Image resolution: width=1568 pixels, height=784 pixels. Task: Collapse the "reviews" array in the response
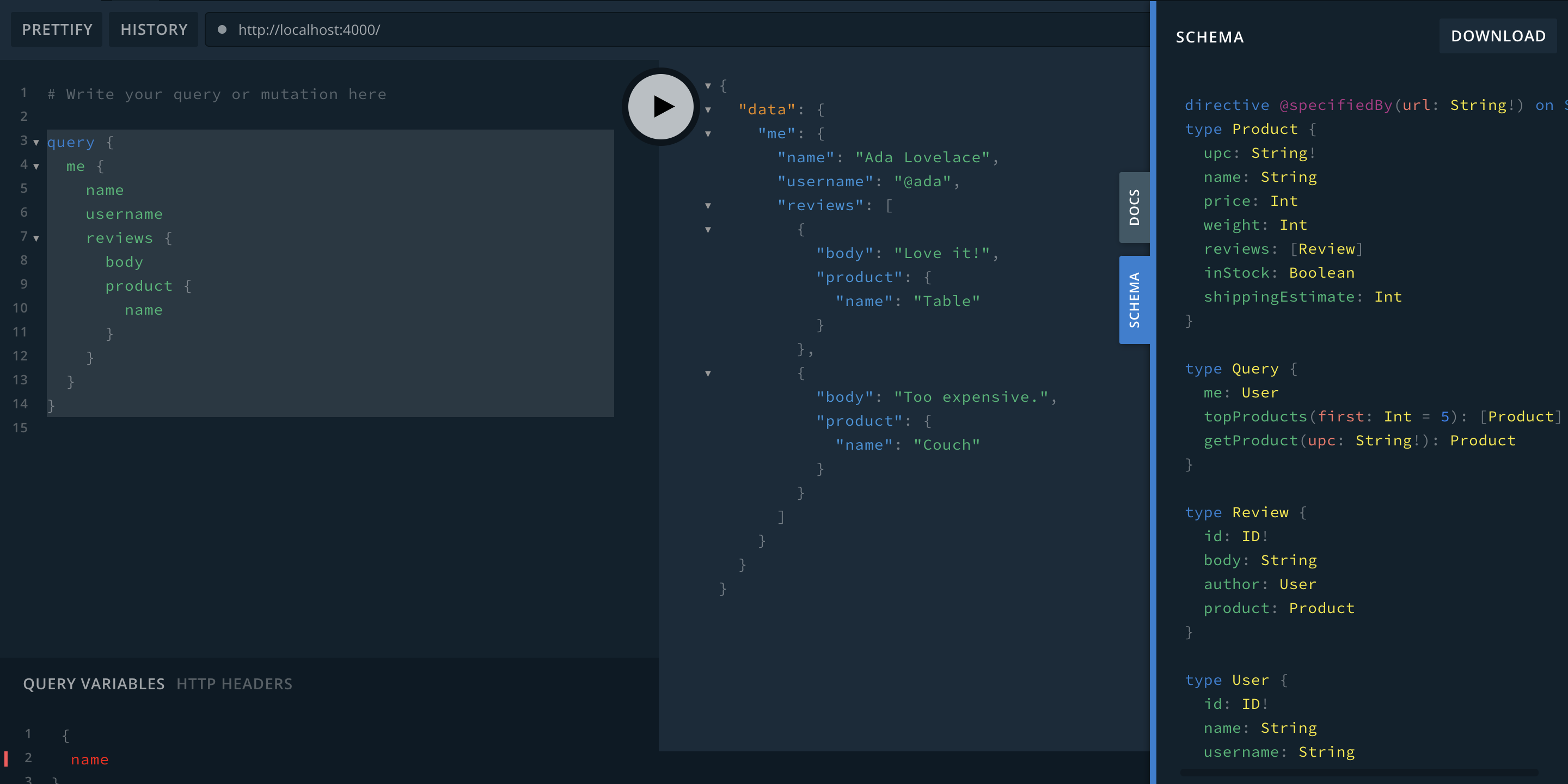[x=708, y=205]
